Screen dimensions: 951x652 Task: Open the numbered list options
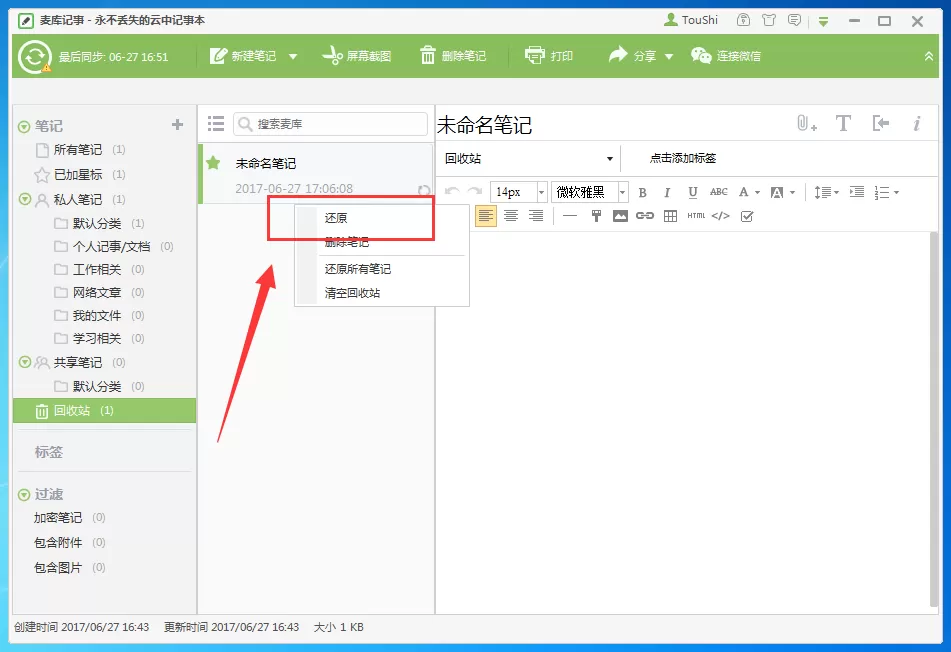point(886,193)
